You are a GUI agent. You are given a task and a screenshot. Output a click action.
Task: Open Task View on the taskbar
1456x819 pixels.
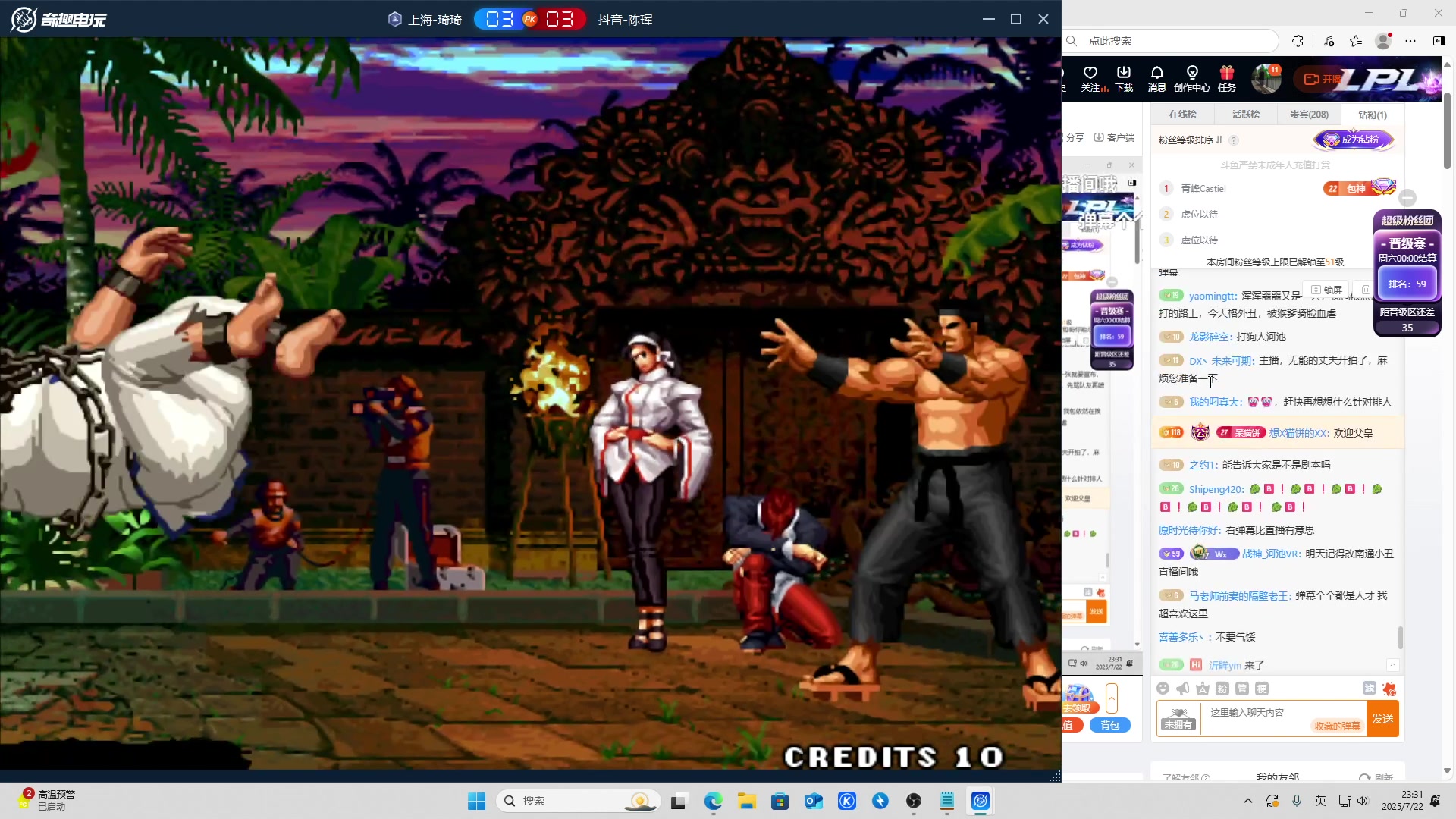coord(679,801)
